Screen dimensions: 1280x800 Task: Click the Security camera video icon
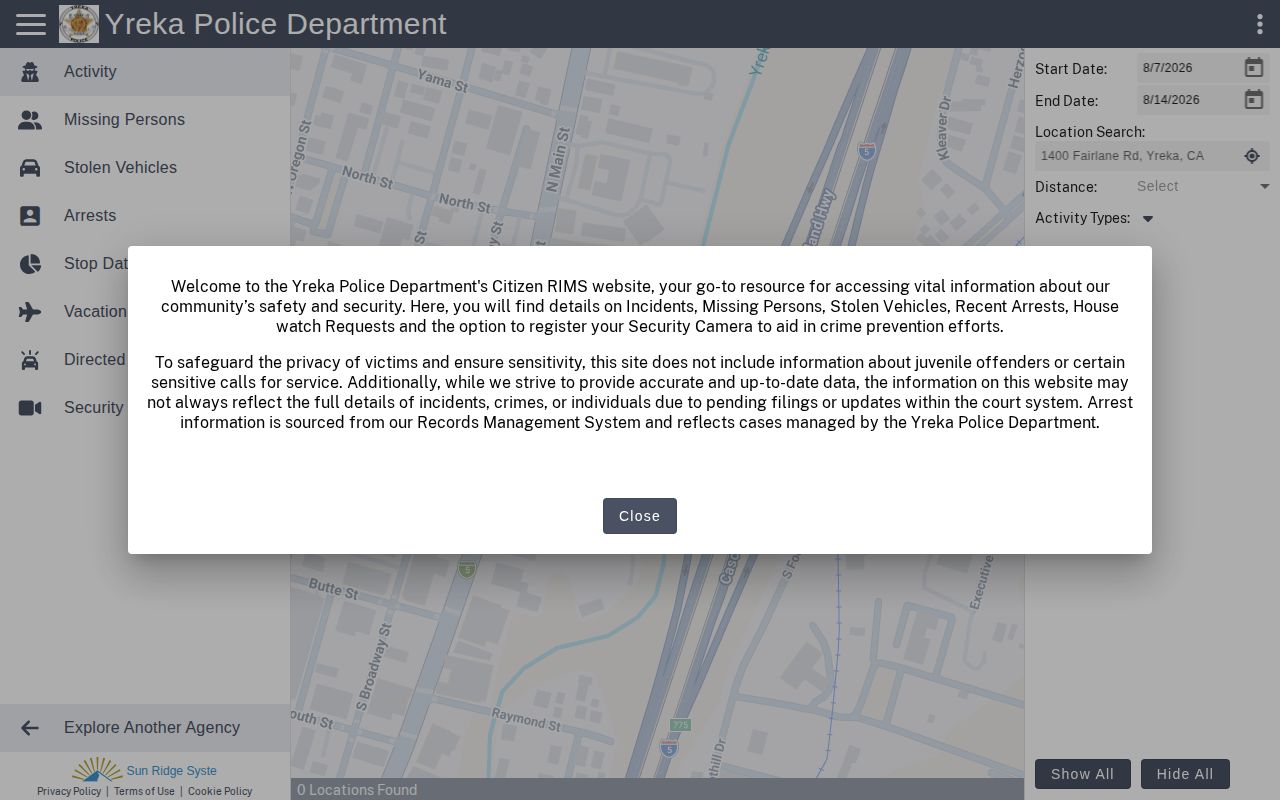[x=30, y=408]
